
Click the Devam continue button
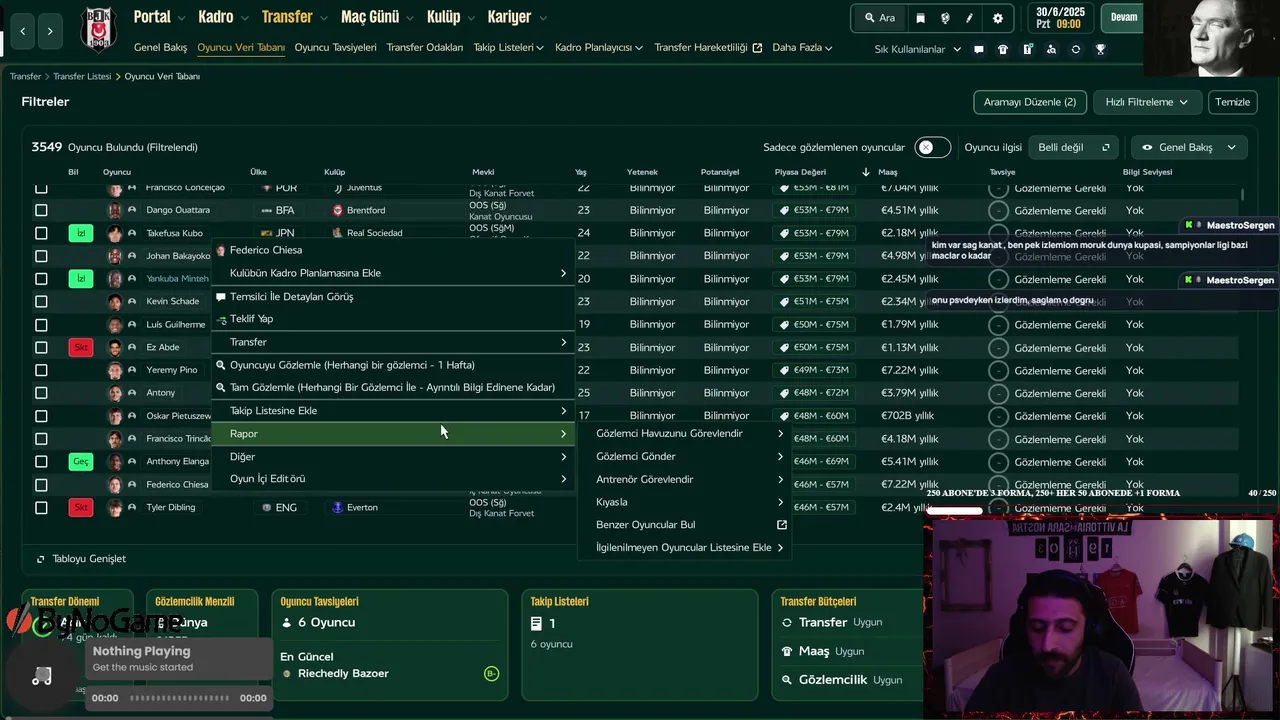[x=1123, y=17]
